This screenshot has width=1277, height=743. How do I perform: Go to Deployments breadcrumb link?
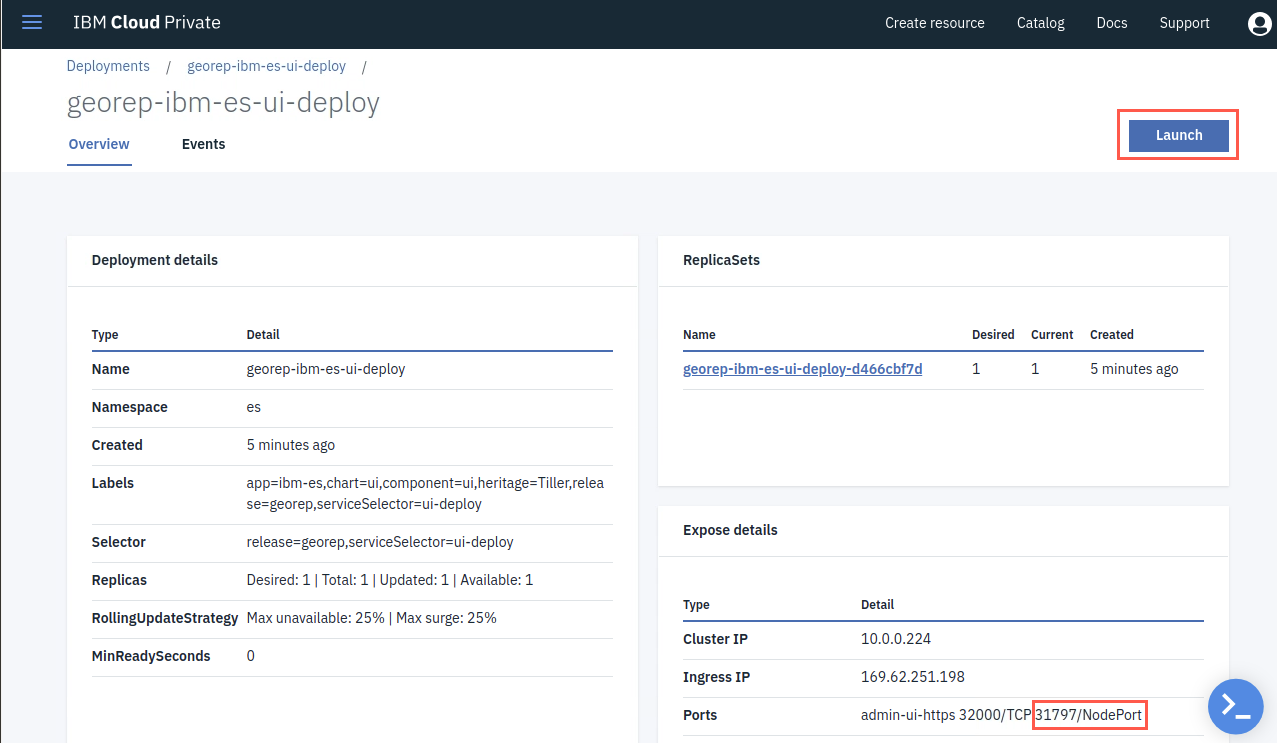[108, 66]
